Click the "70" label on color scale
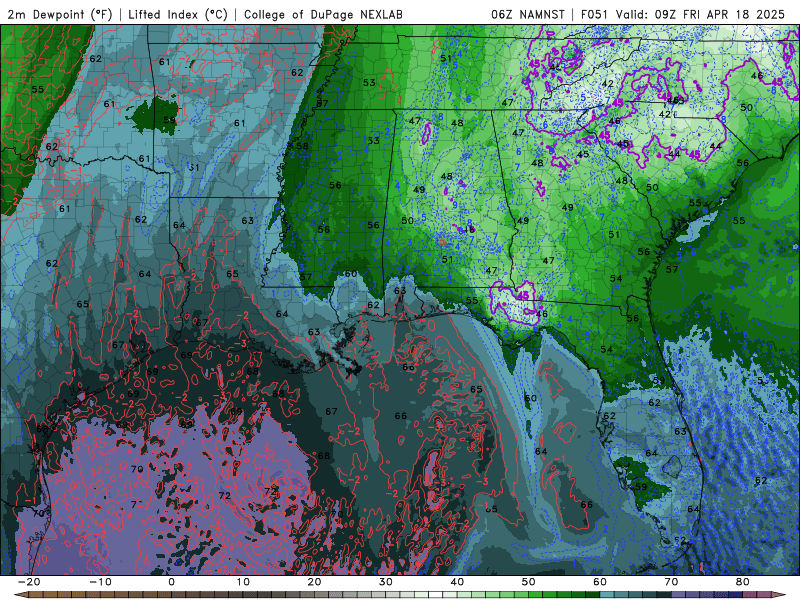 (671, 582)
